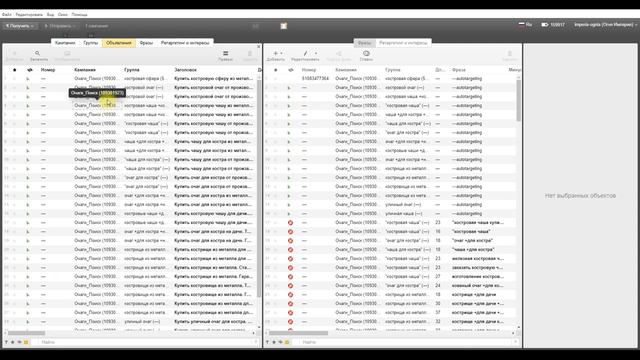Click left ads table vertical scrollbar

coord(259,188)
